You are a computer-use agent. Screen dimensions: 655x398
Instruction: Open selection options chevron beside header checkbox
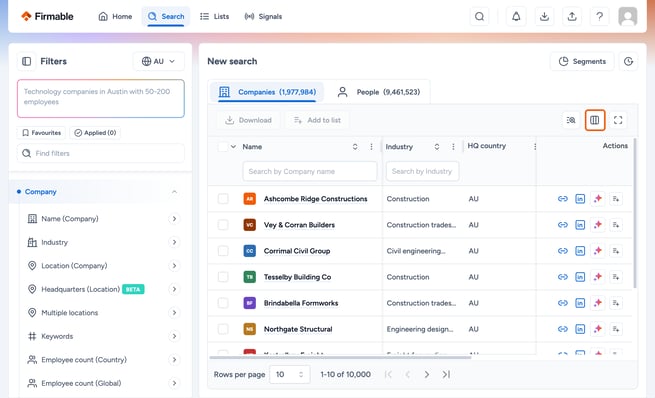234,147
